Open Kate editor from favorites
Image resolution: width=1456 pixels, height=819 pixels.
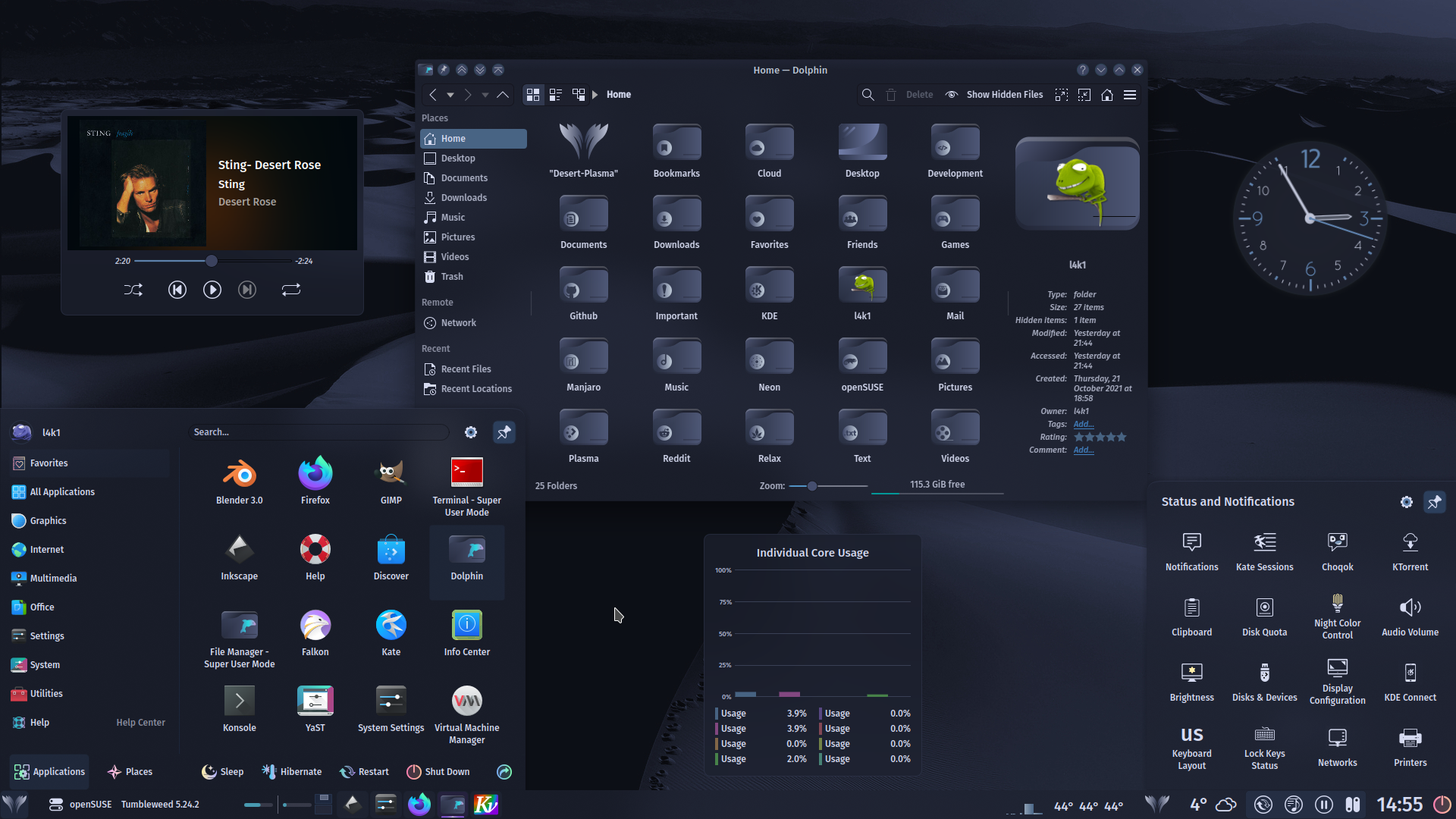391,632
